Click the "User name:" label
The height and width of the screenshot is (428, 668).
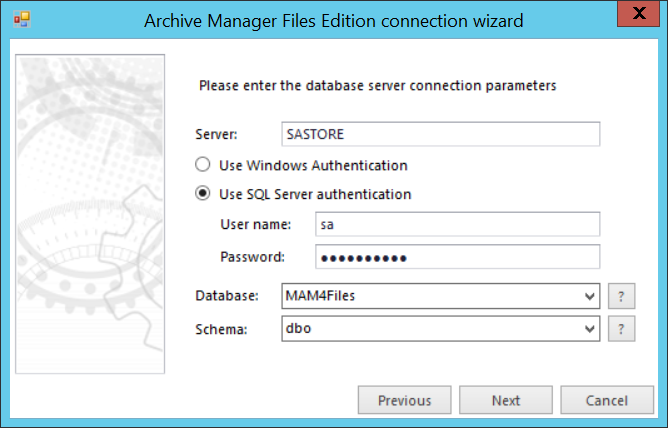coord(255,225)
